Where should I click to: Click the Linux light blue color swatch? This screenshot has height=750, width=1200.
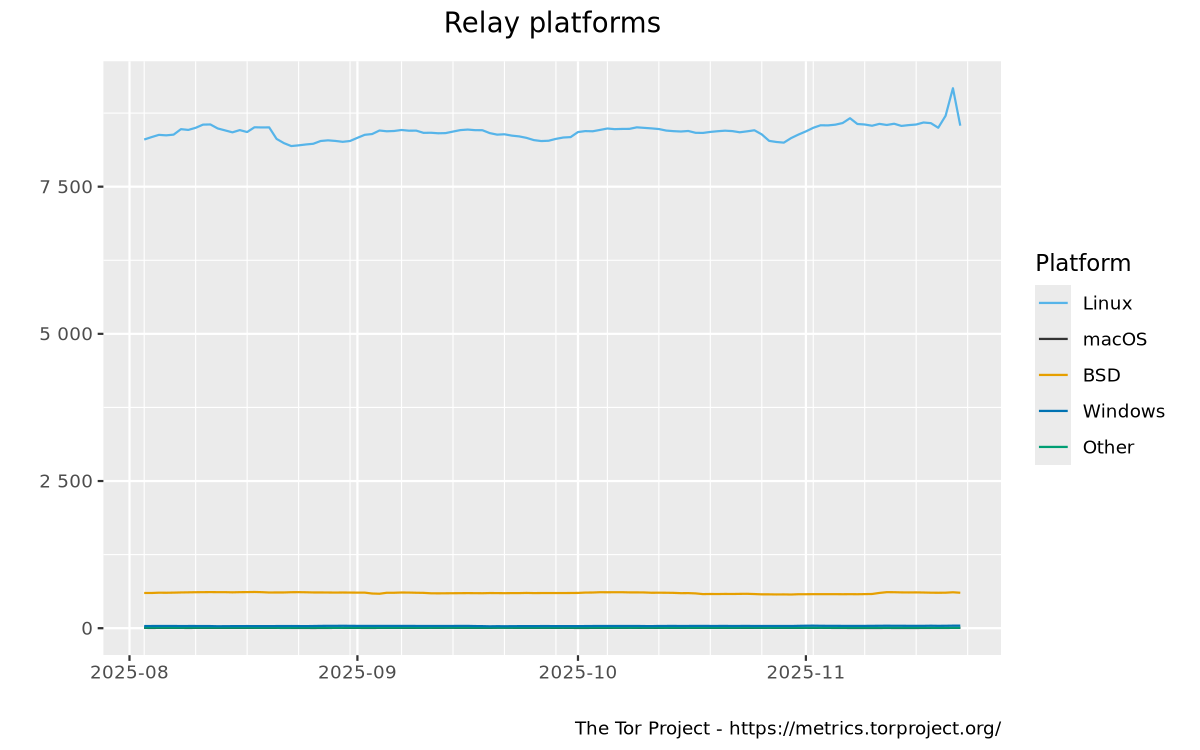1052,303
